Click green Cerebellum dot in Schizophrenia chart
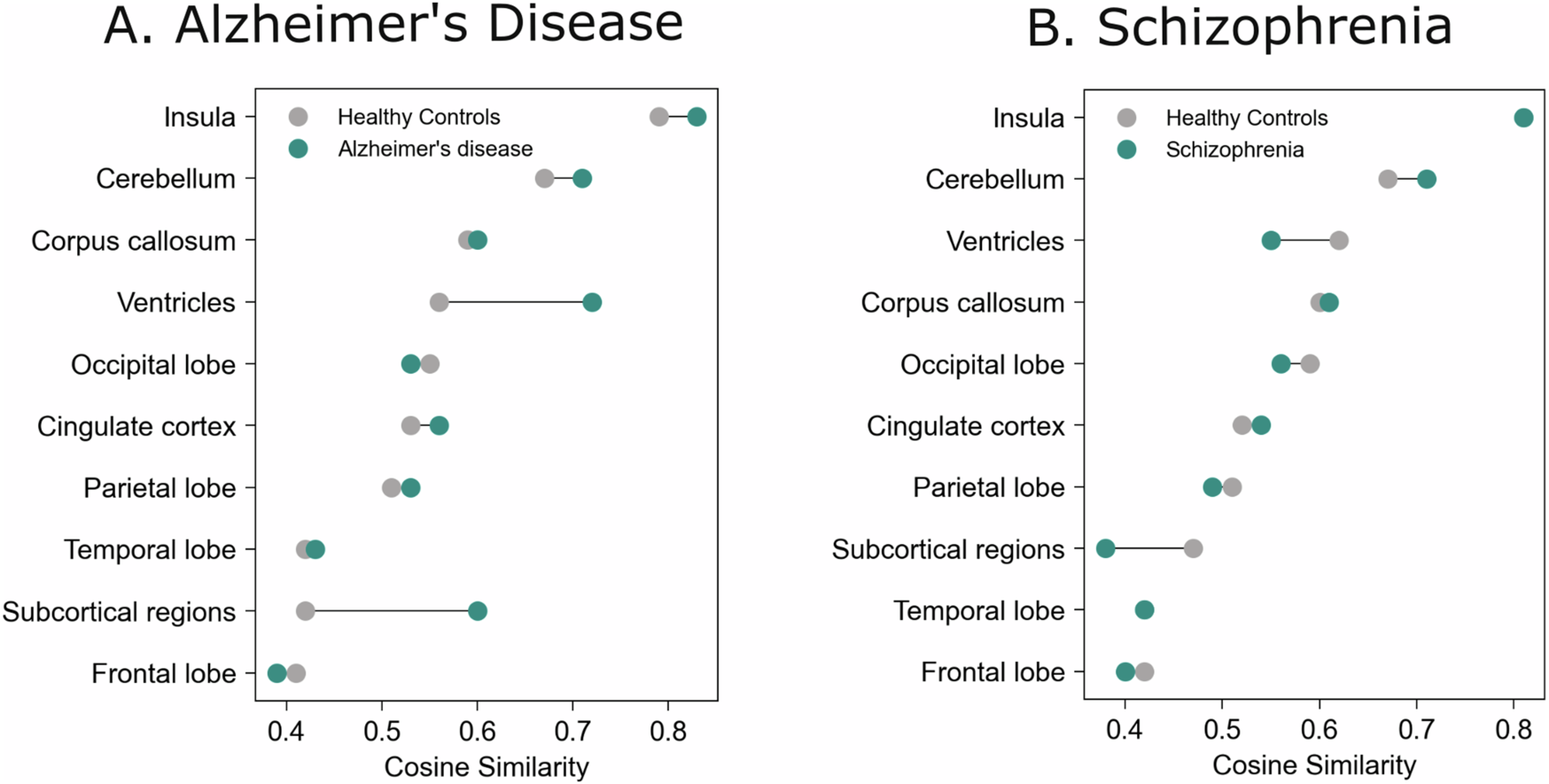 [x=1427, y=180]
